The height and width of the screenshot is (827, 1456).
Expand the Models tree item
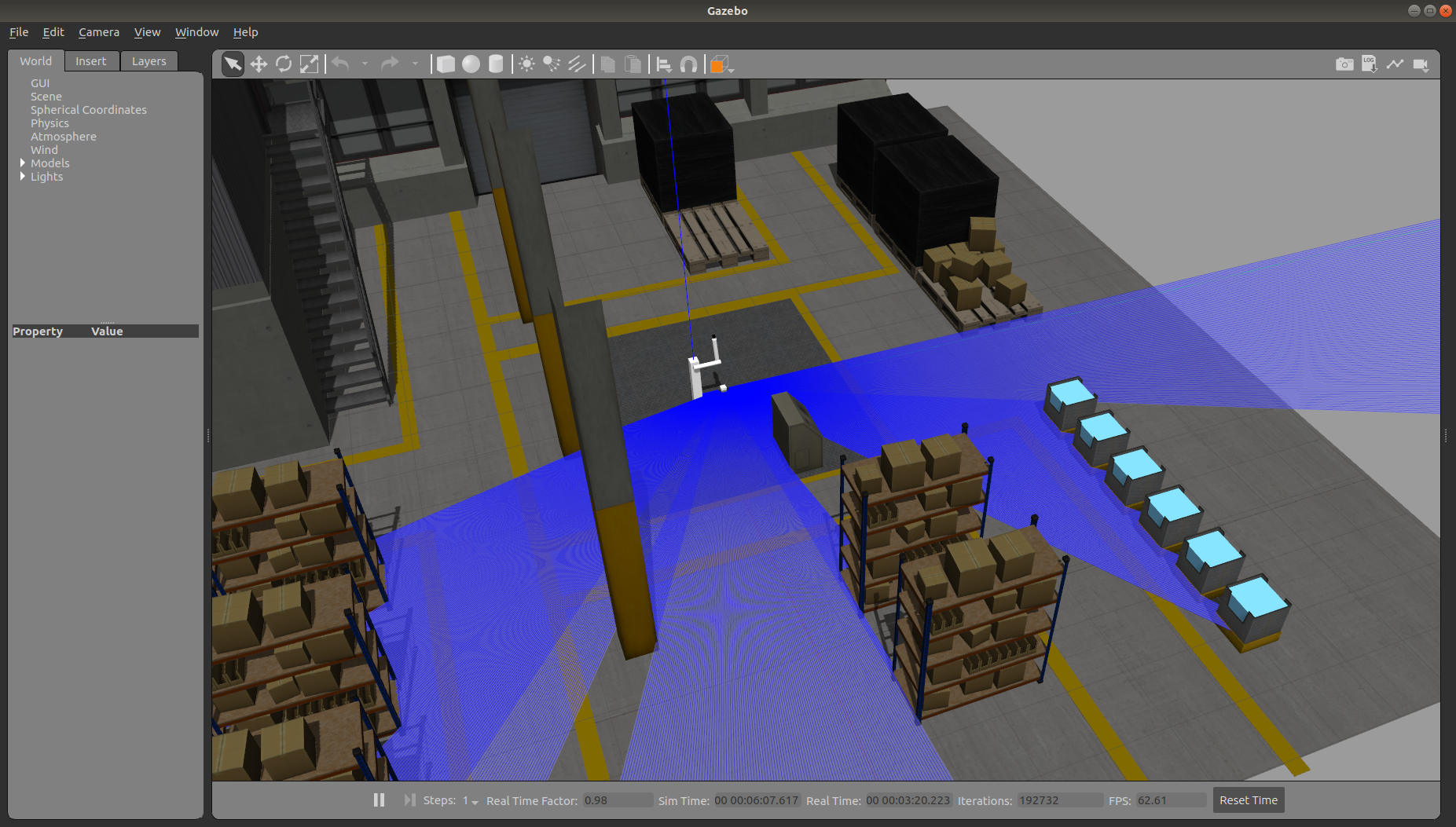point(23,163)
